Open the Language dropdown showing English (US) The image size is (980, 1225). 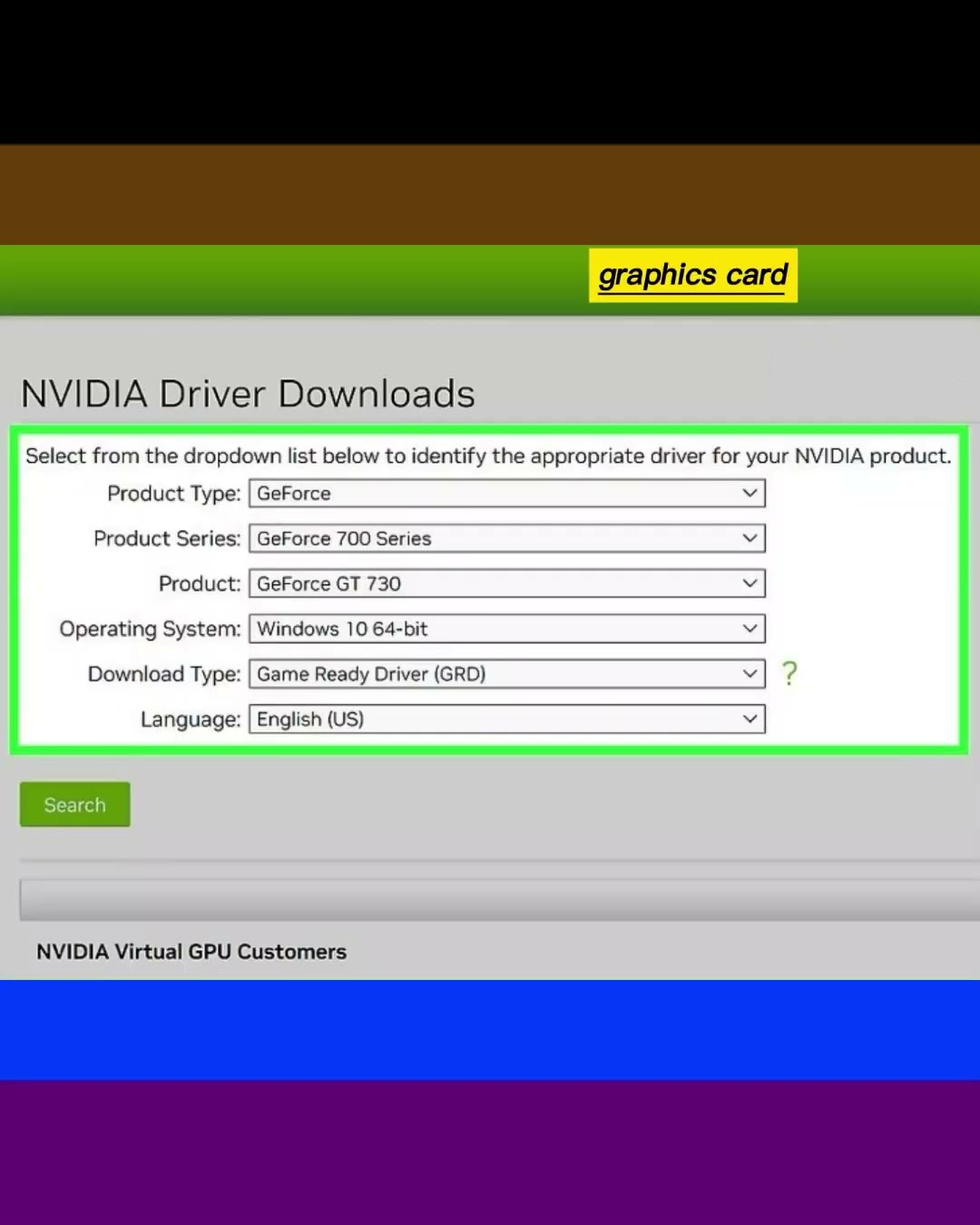(x=507, y=720)
